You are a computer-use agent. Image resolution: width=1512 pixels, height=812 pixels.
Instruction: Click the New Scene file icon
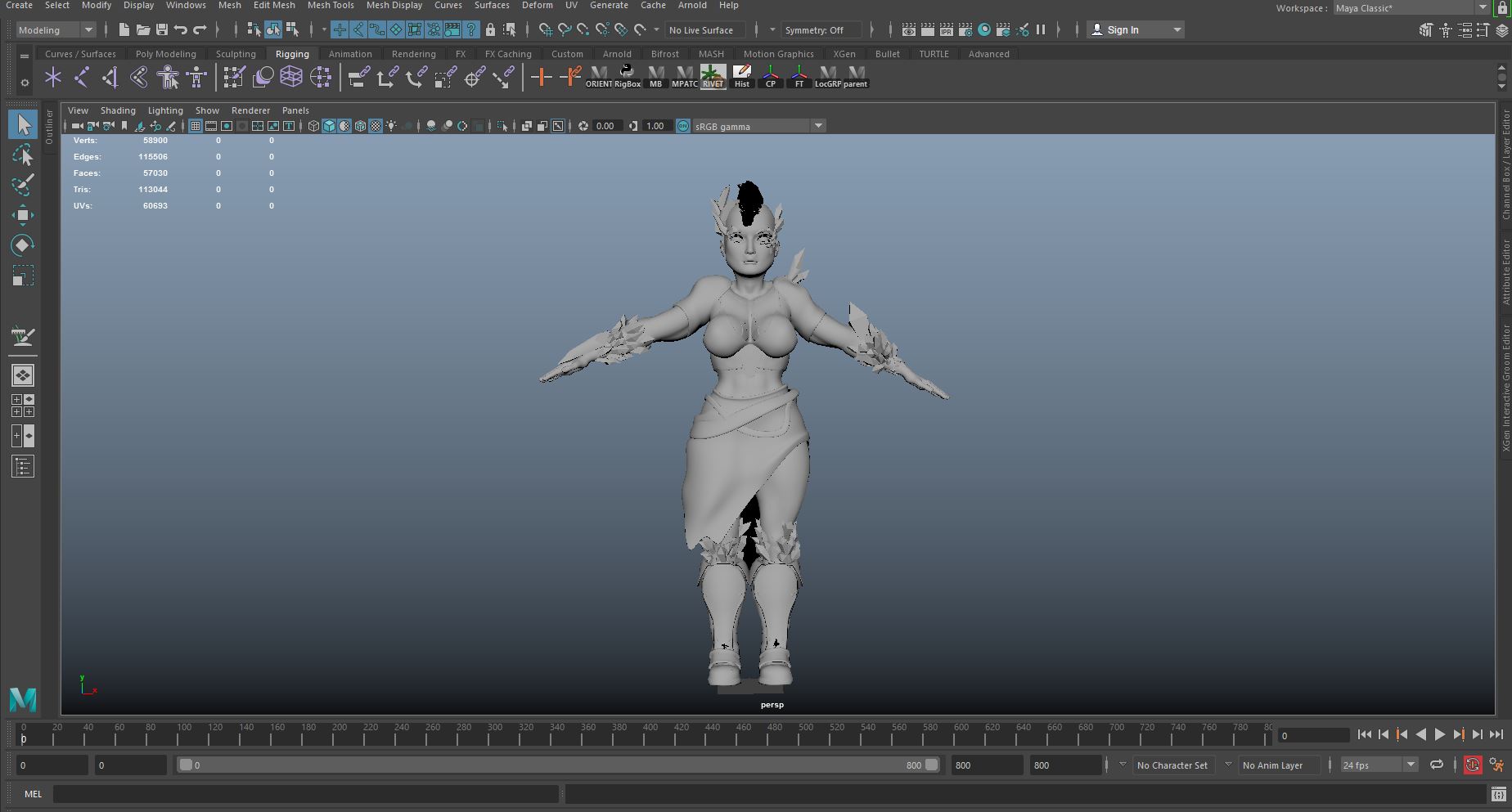[124, 29]
